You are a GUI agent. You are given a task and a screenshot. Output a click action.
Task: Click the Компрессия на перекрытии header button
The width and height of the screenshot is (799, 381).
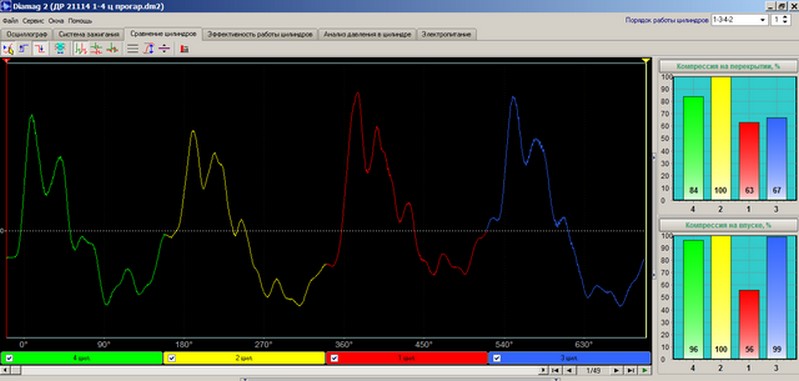(x=728, y=66)
